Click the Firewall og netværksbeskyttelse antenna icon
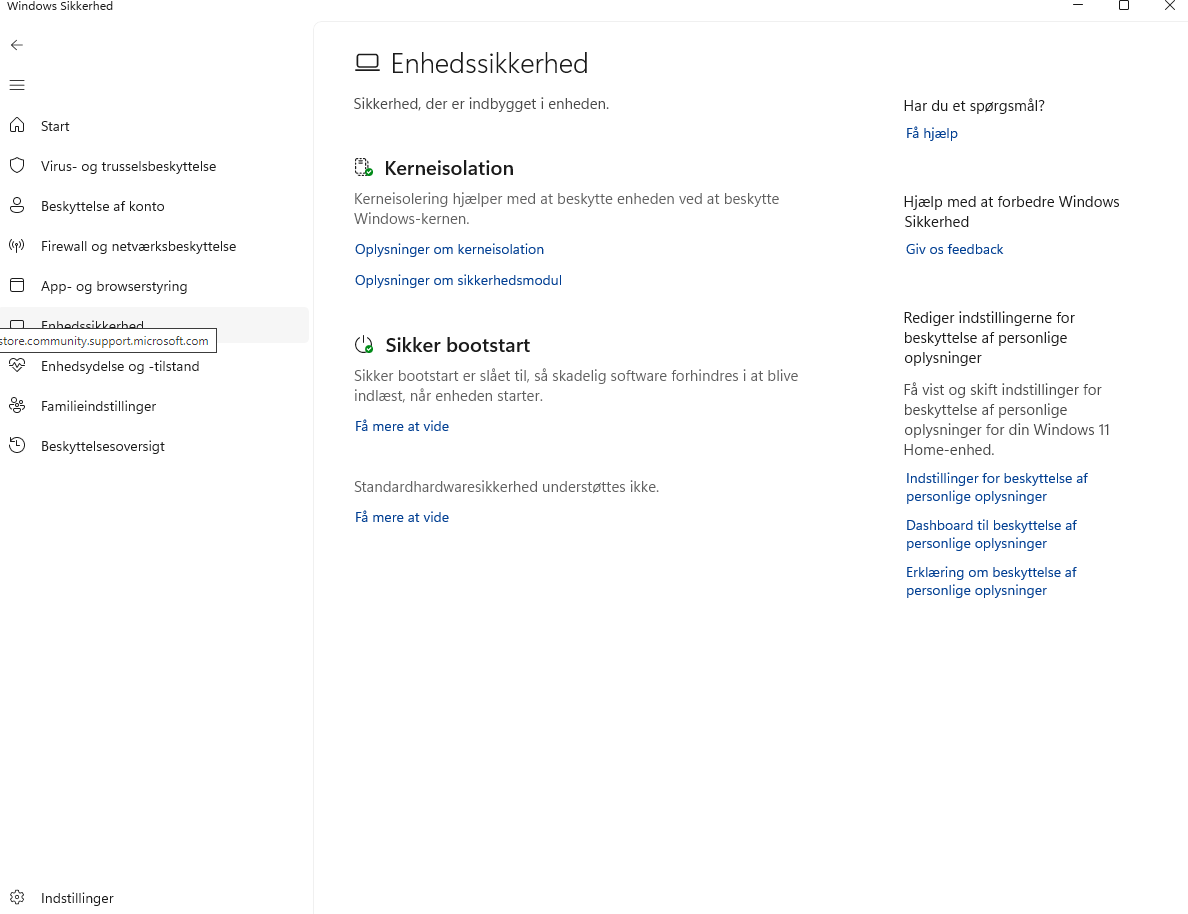This screenshot has width=1188, height=914. click(17, 246)
